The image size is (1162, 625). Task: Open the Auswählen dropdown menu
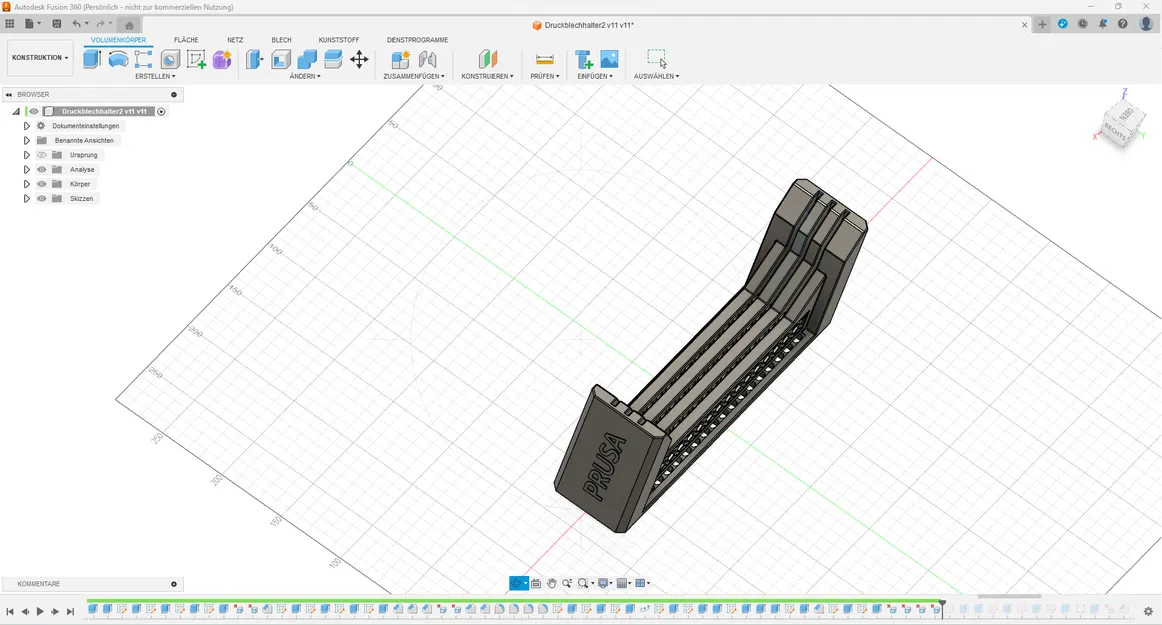[657, 76]
